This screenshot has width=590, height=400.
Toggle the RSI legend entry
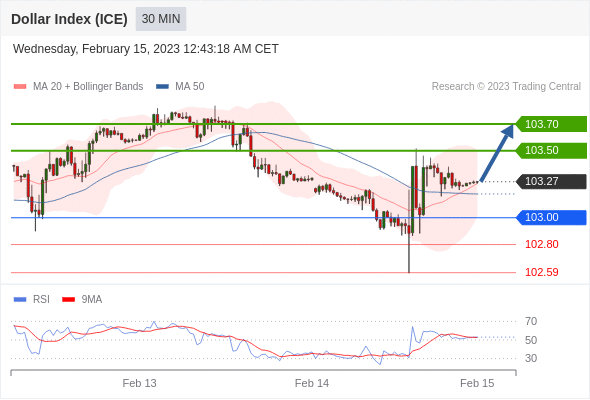click(32, 300)
